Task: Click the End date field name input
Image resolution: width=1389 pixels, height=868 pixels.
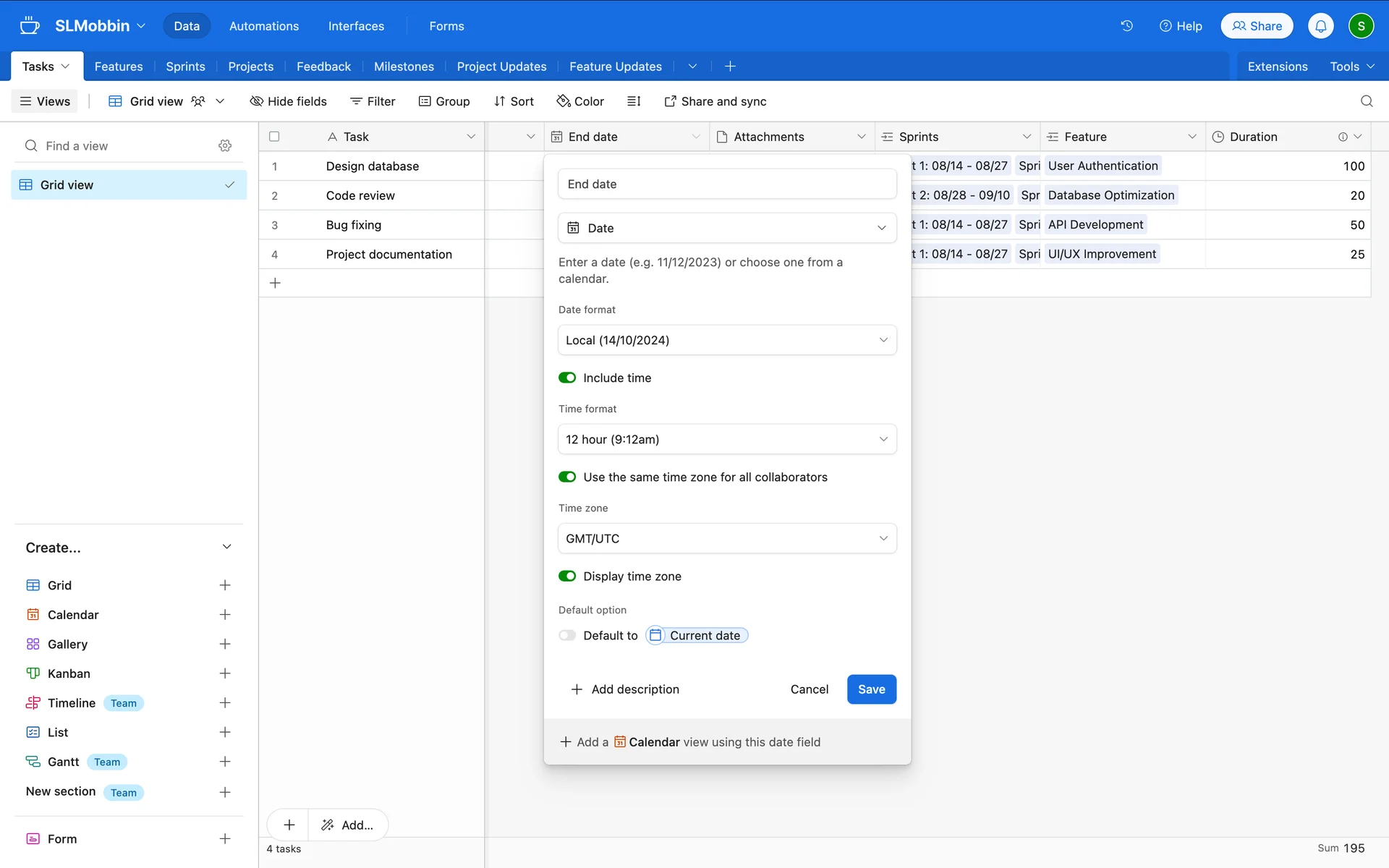Action: pyautogui.click(x=727, y=184)
